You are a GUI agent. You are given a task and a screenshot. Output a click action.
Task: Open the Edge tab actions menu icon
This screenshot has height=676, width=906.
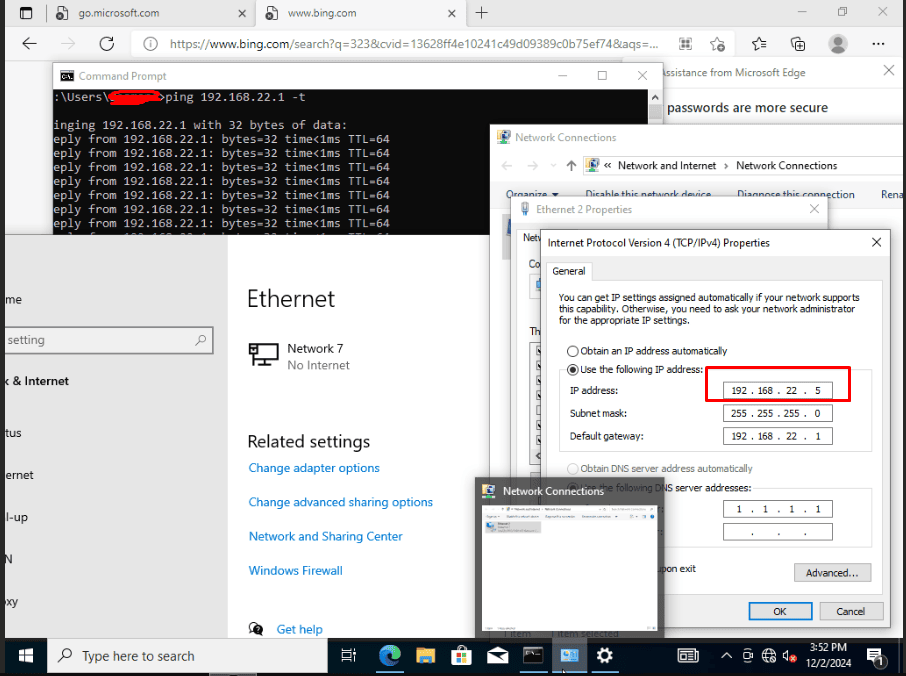(x=26, y=13)
